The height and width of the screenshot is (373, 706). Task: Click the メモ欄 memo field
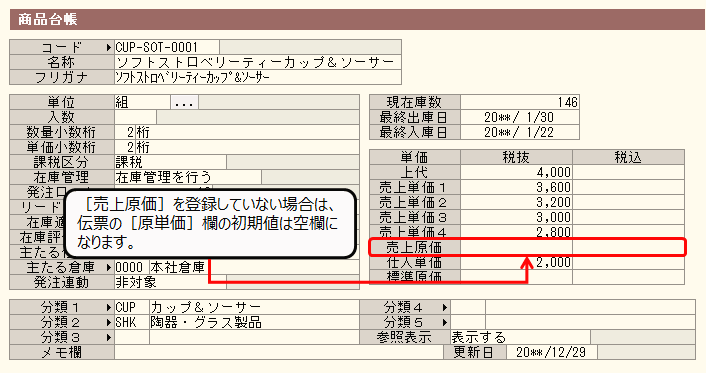point(279,352)
